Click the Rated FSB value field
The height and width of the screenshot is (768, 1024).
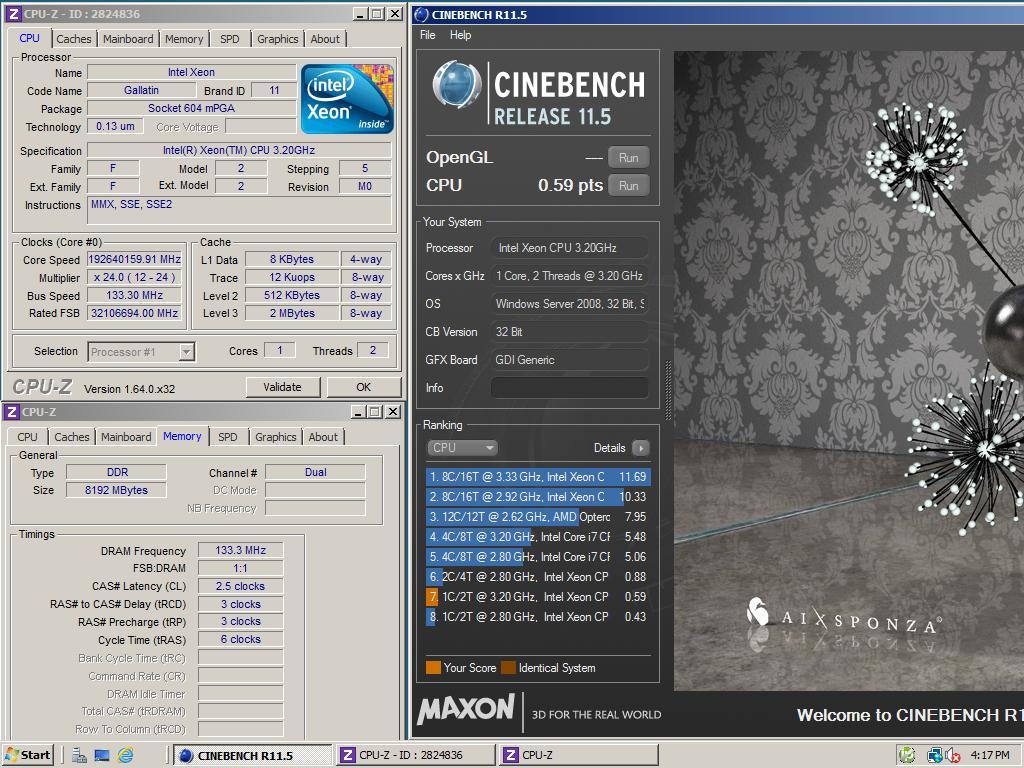pos(135,313)
